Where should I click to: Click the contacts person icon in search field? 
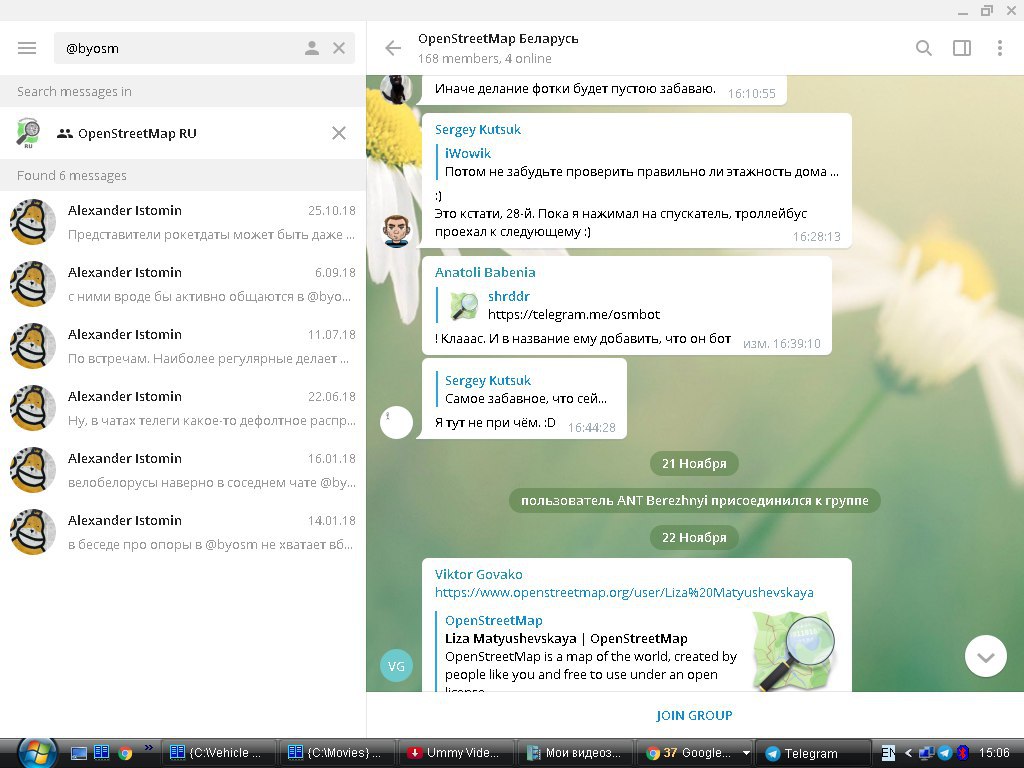tap(312, 48)
